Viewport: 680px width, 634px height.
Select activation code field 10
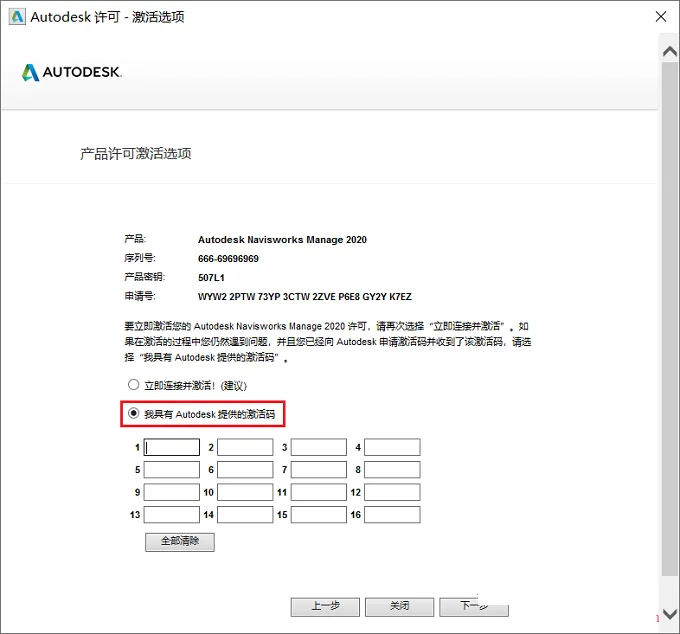(245, 492)
